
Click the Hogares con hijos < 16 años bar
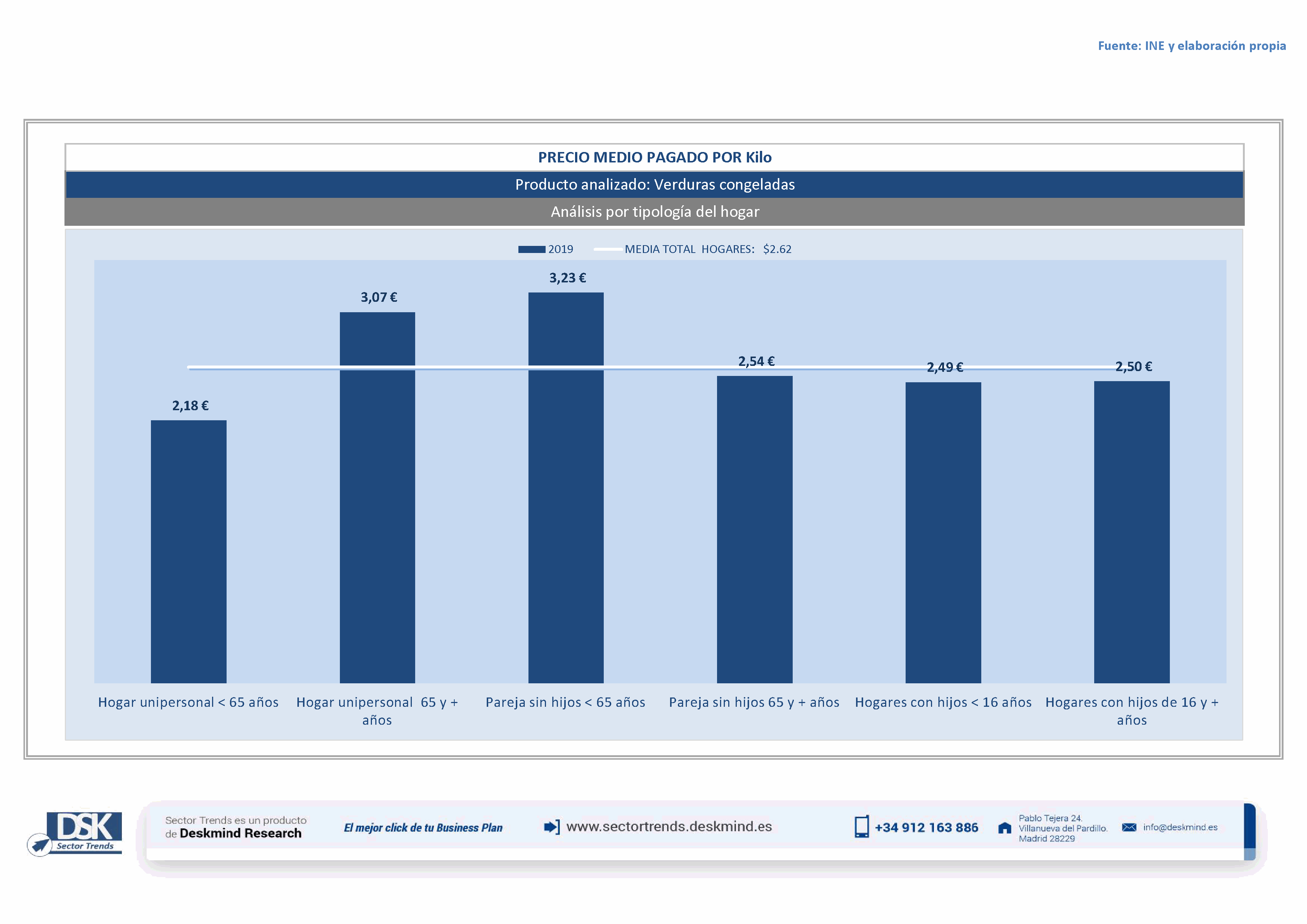(x=943, y=532)
